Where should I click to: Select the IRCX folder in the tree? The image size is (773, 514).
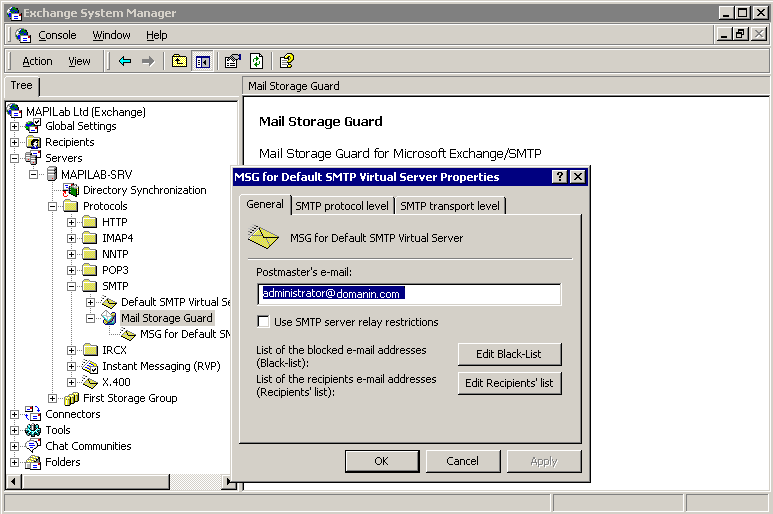coord(114,350)
